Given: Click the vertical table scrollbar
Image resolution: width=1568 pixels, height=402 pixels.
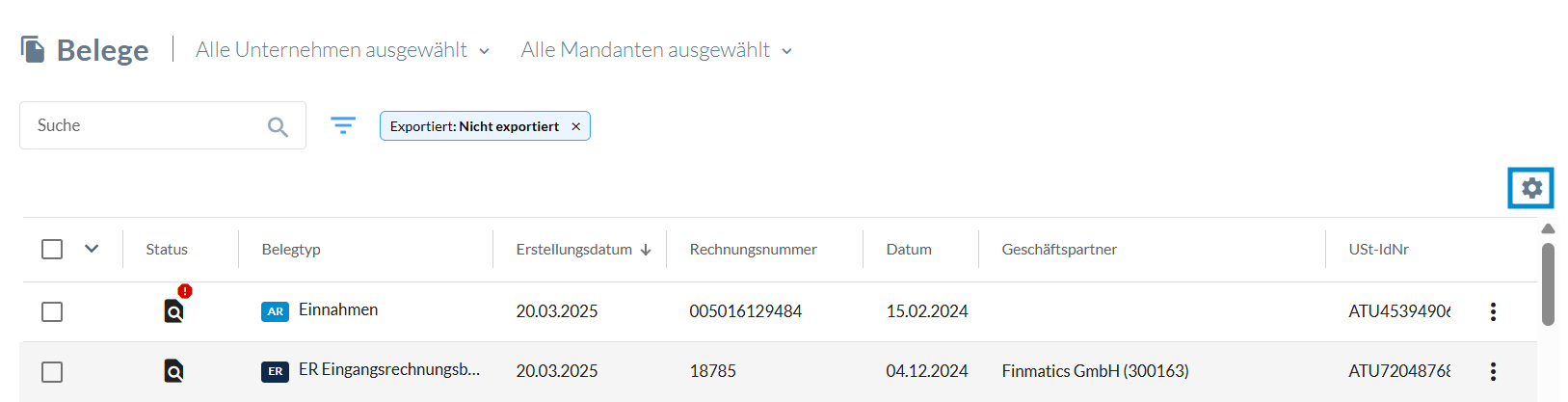Looking at the screenshot, I should click(x=1548, y=283).
